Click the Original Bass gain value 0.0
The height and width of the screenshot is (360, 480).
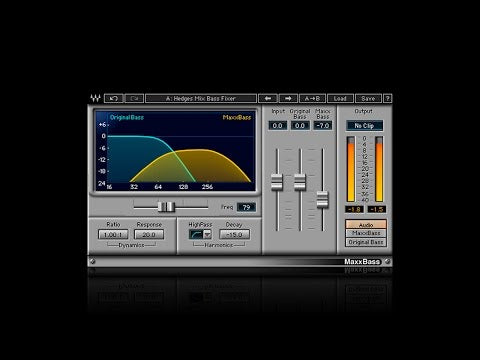pyautogui.click(x=300, y=126)
